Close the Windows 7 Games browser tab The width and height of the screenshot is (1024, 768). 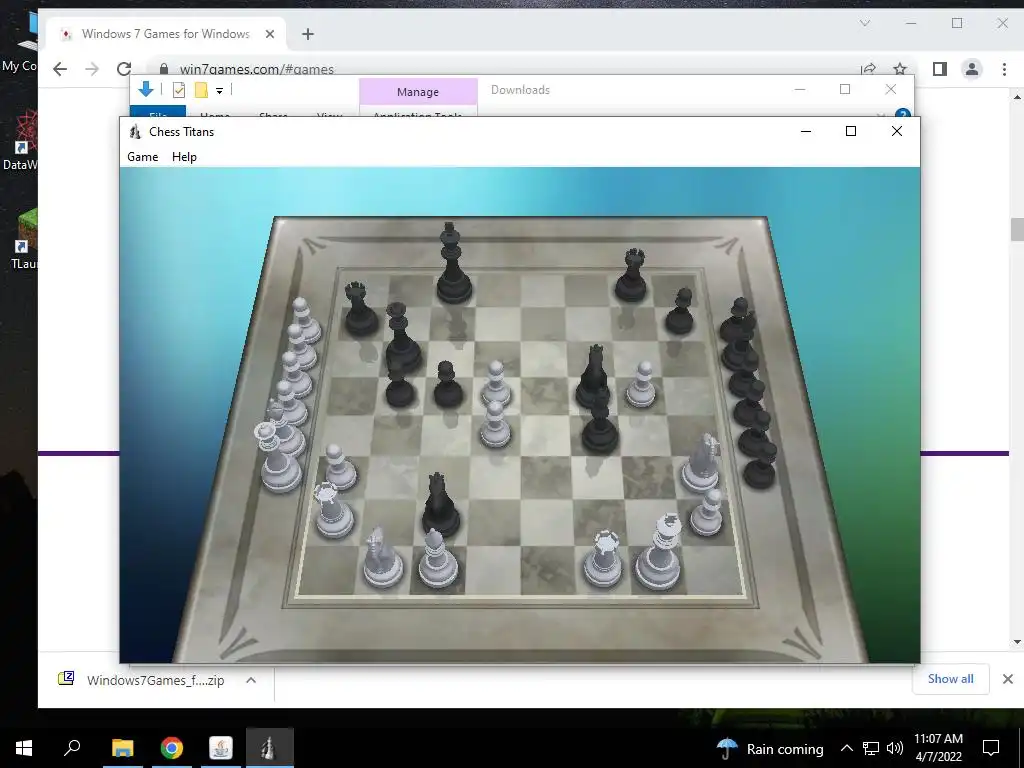(270, 34)
